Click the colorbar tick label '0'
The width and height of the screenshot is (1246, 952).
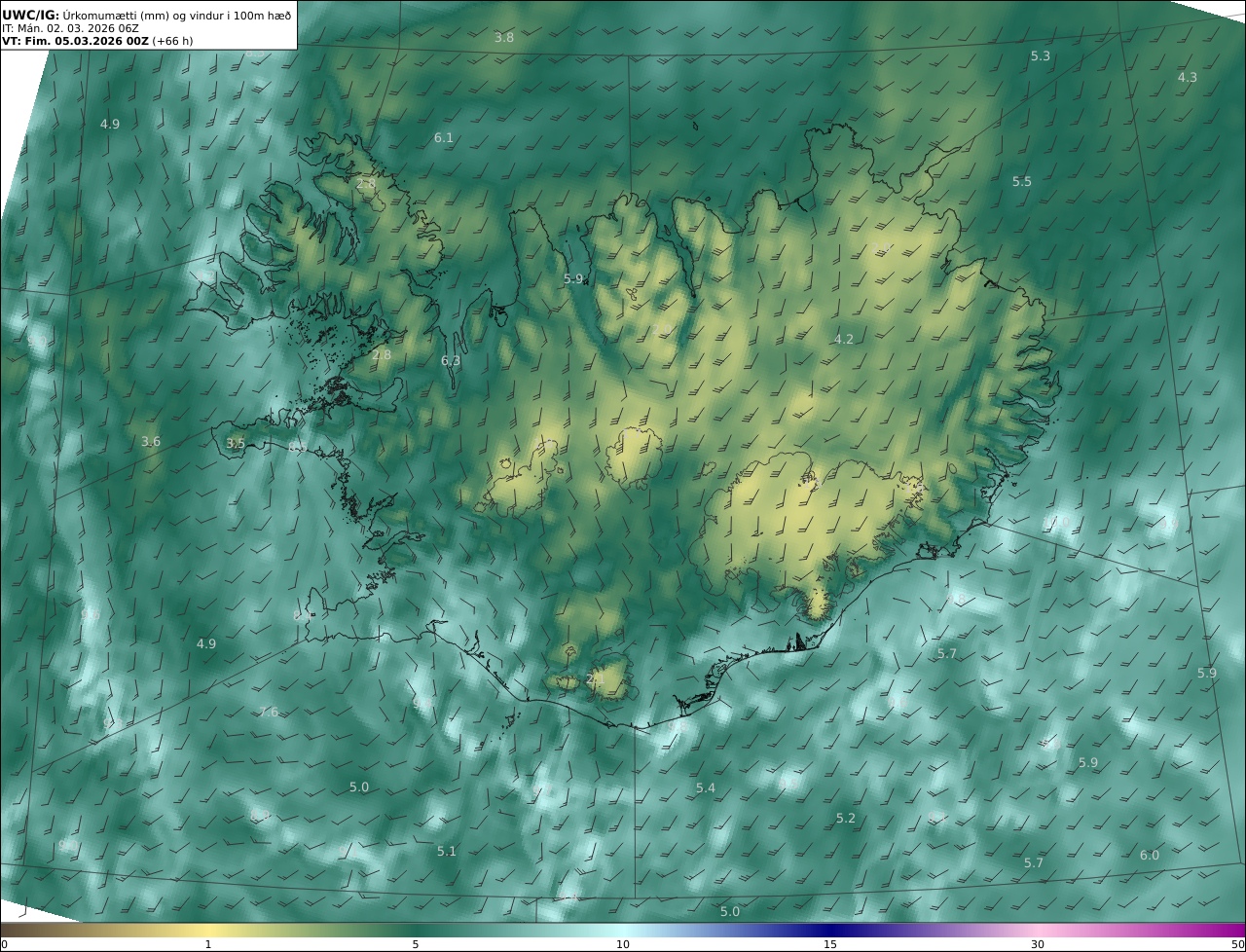[x=4, y=944]
